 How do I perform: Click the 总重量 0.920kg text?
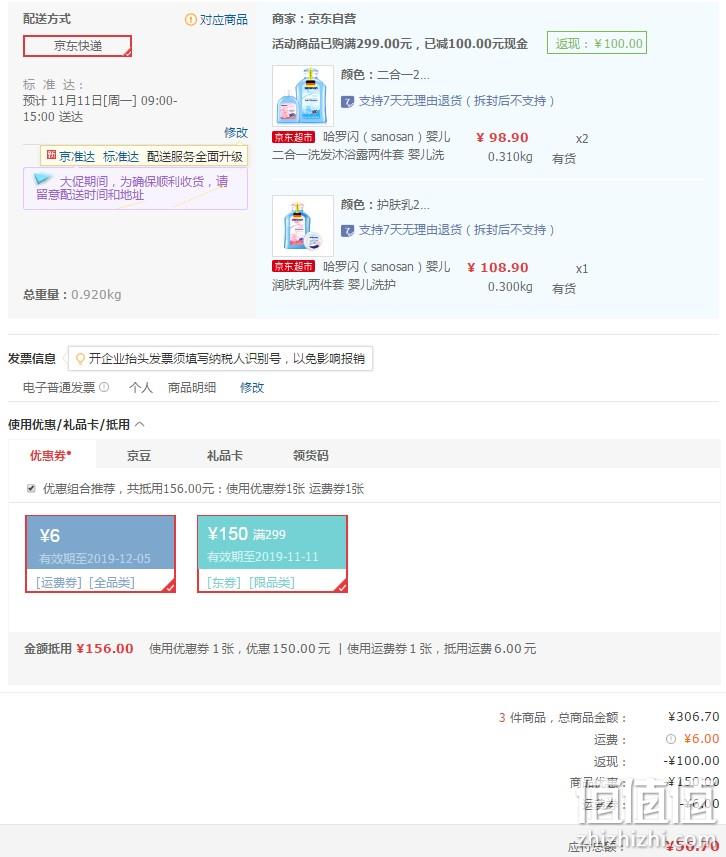click(72, 295)
